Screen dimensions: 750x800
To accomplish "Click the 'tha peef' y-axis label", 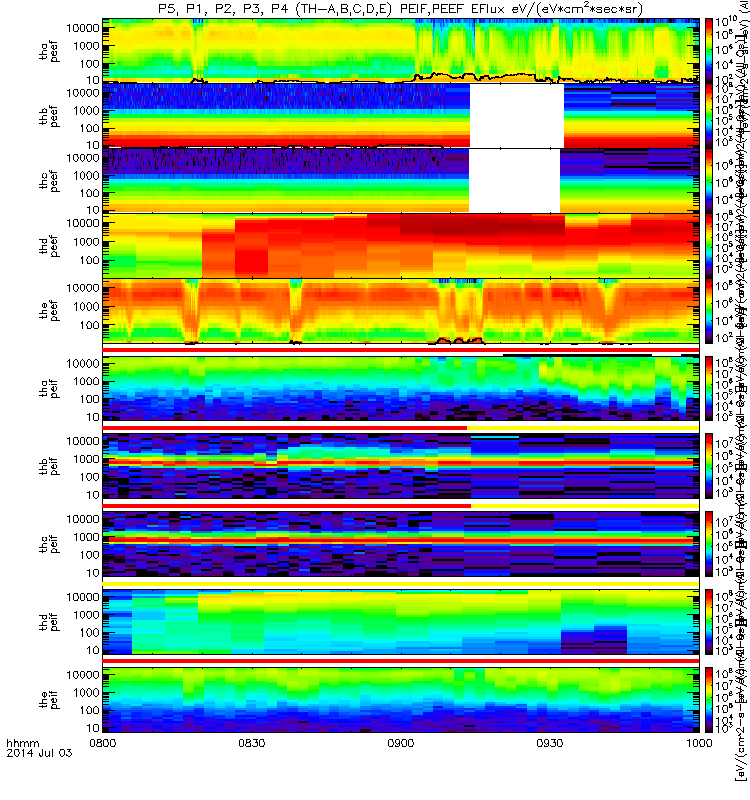I will [x=49, y=51].
